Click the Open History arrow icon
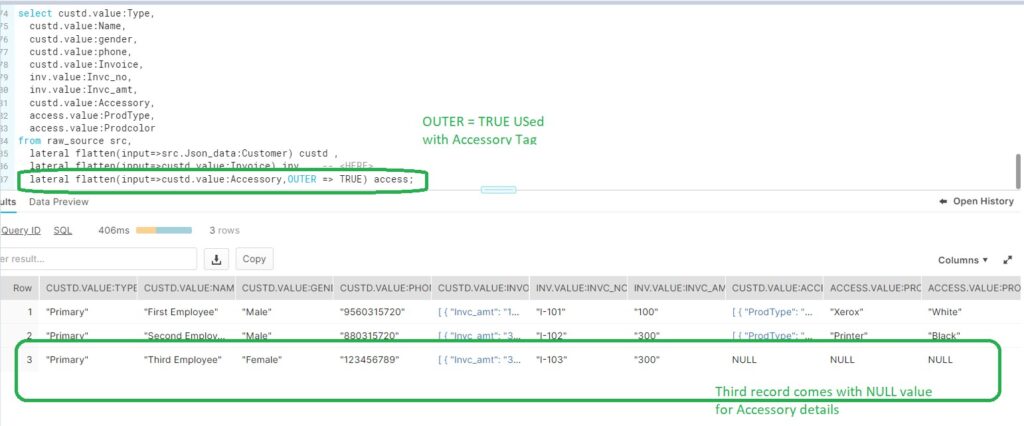The image size is (1024, 426). pos(943,202)
